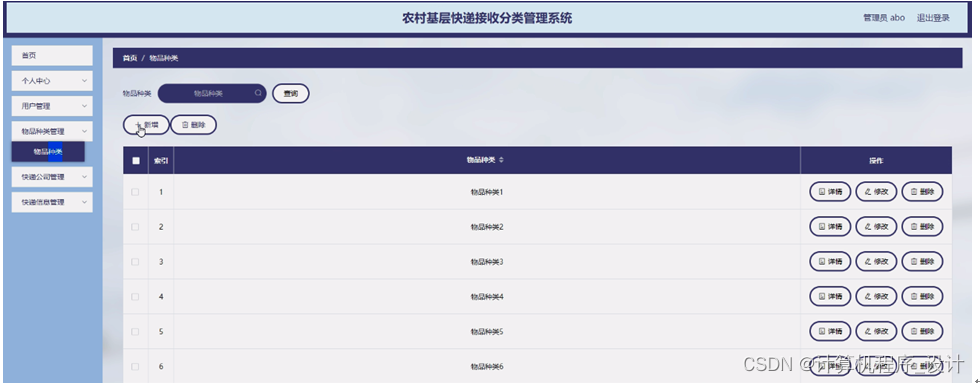Check the checkbox for row 物品种类6
The height and width of the screenshot is (383, 980).
pyautogui.click(x=135, y=367)
